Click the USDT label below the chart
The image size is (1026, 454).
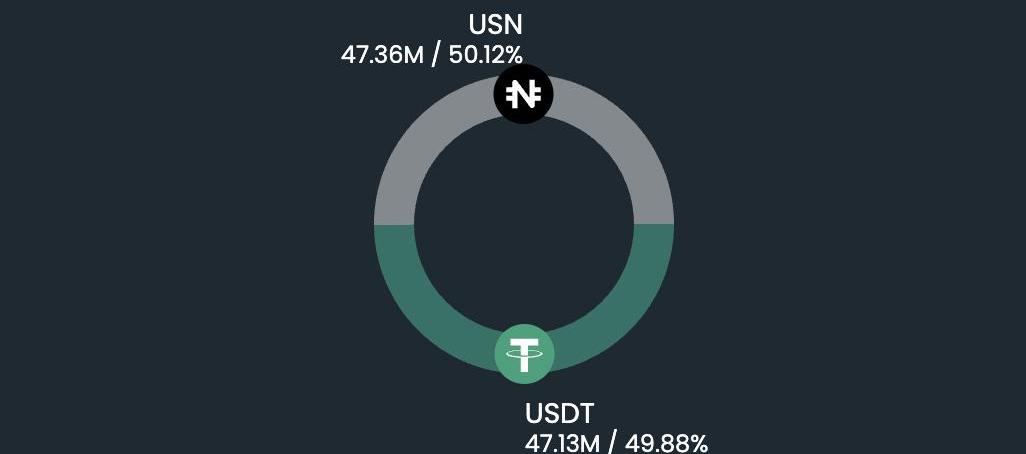(x=559, y=413)
